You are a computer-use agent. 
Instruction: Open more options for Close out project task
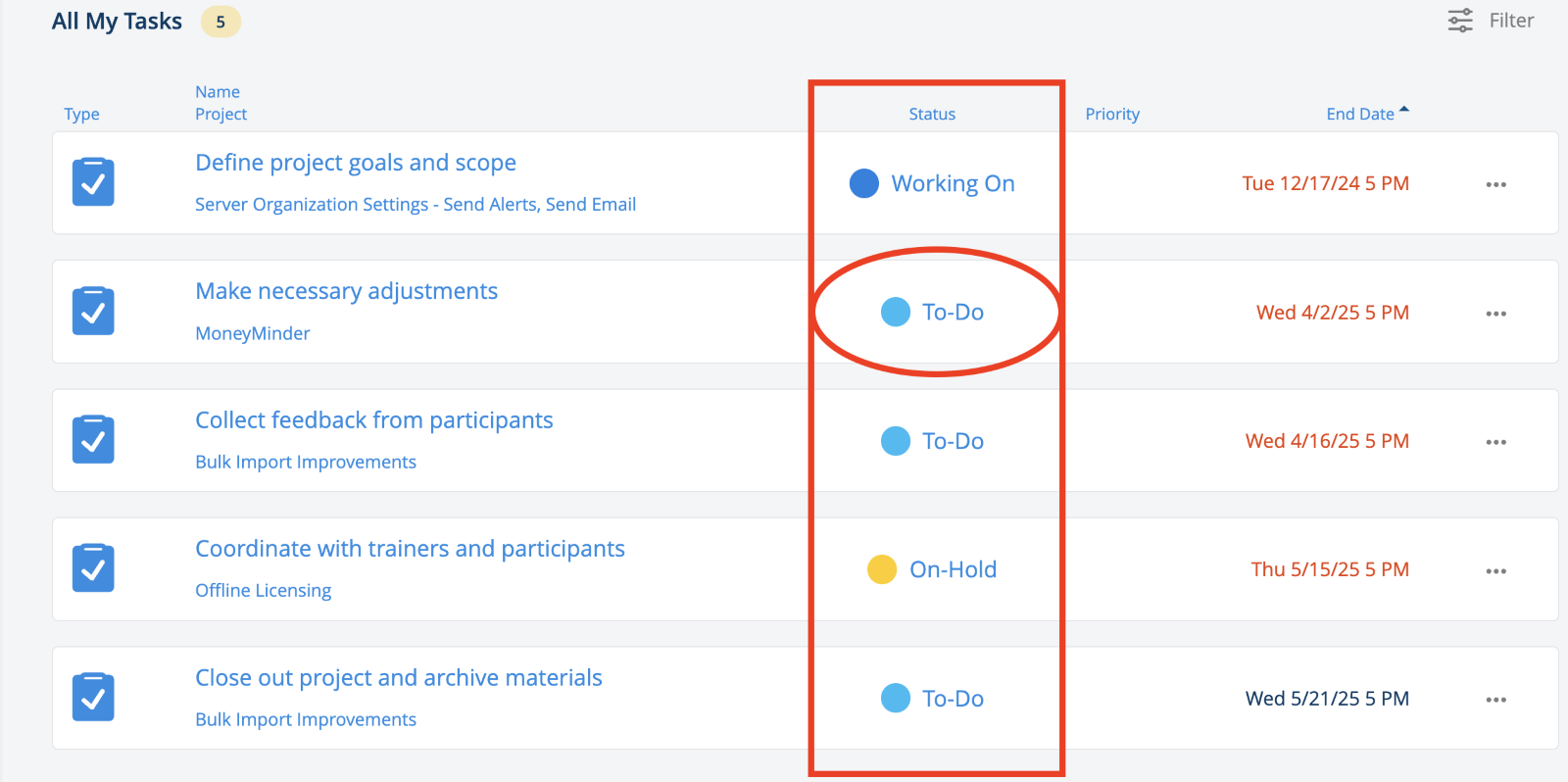point(1495,700)
